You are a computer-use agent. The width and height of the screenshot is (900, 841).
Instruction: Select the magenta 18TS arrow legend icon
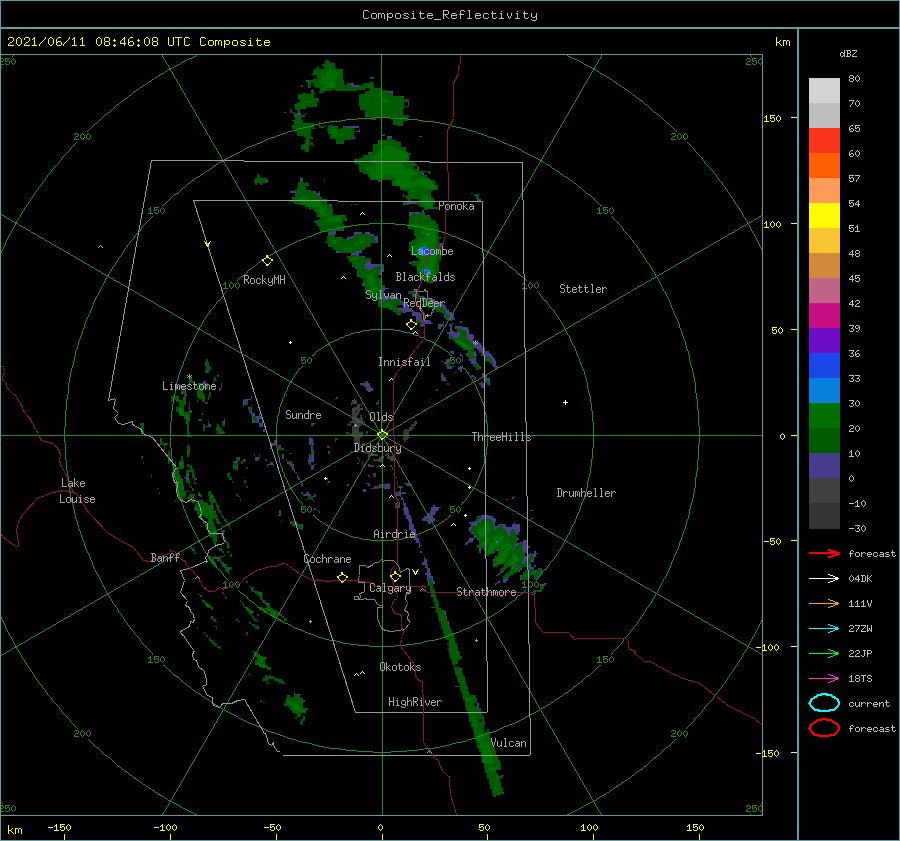click(x=824, y=679)
